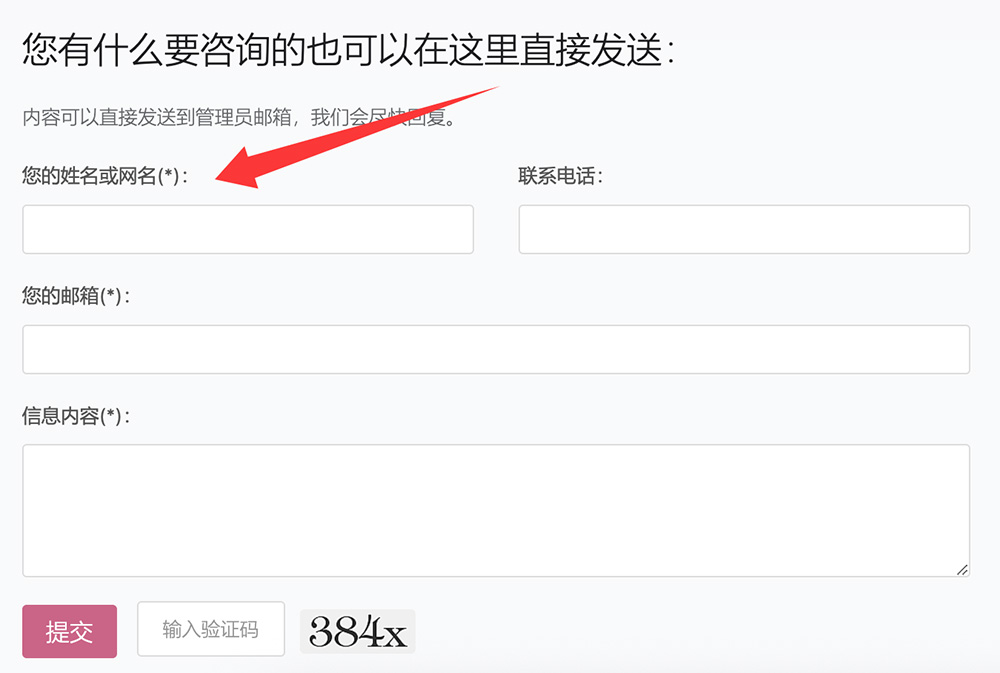The image size is (1000, 673).
Task: Click the heading 您有什么要咨询的也可以在这里直接发送
Action: 348,49
